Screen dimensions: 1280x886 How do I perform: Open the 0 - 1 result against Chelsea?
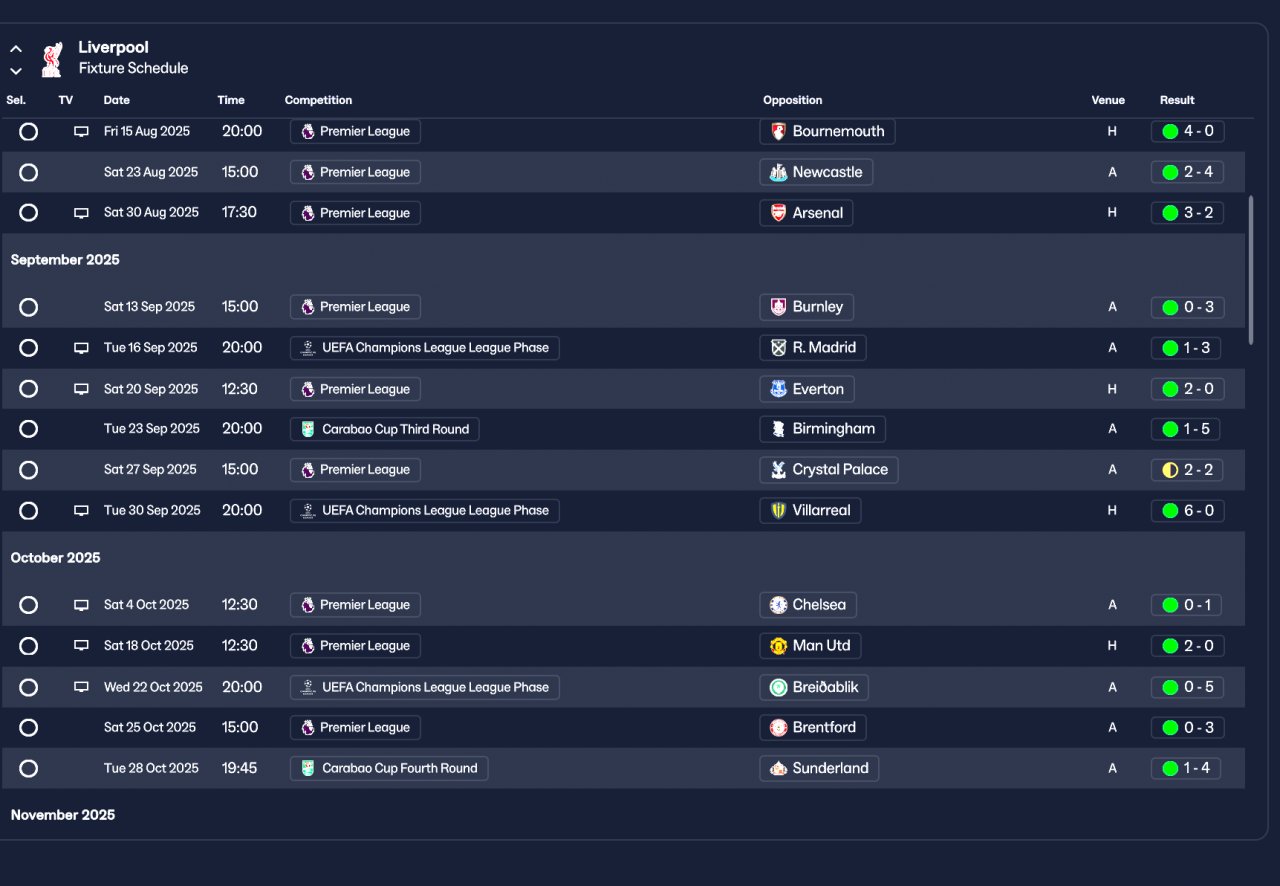(1186, 605)
